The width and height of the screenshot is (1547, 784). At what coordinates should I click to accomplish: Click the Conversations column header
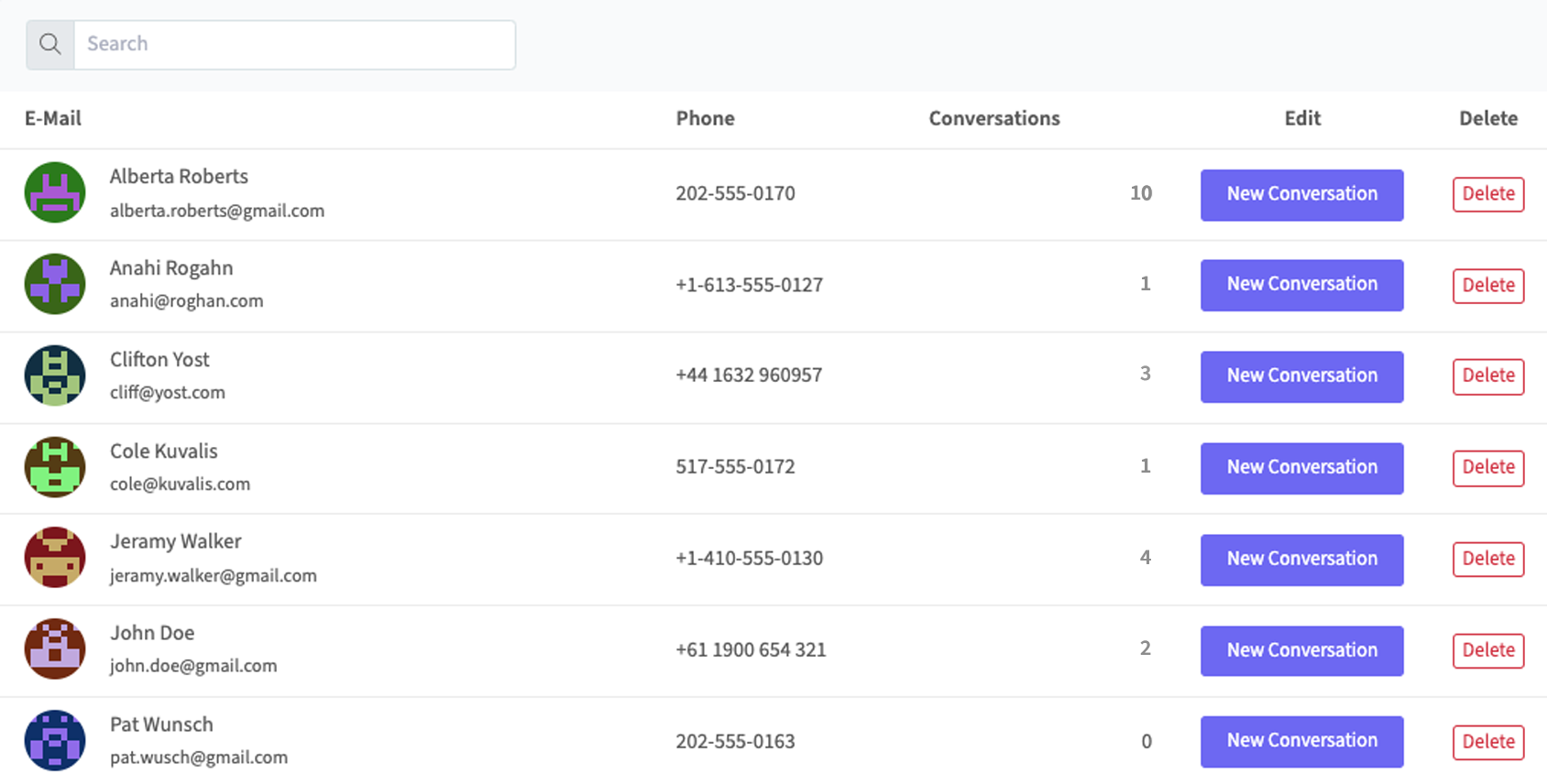(993, 118)
